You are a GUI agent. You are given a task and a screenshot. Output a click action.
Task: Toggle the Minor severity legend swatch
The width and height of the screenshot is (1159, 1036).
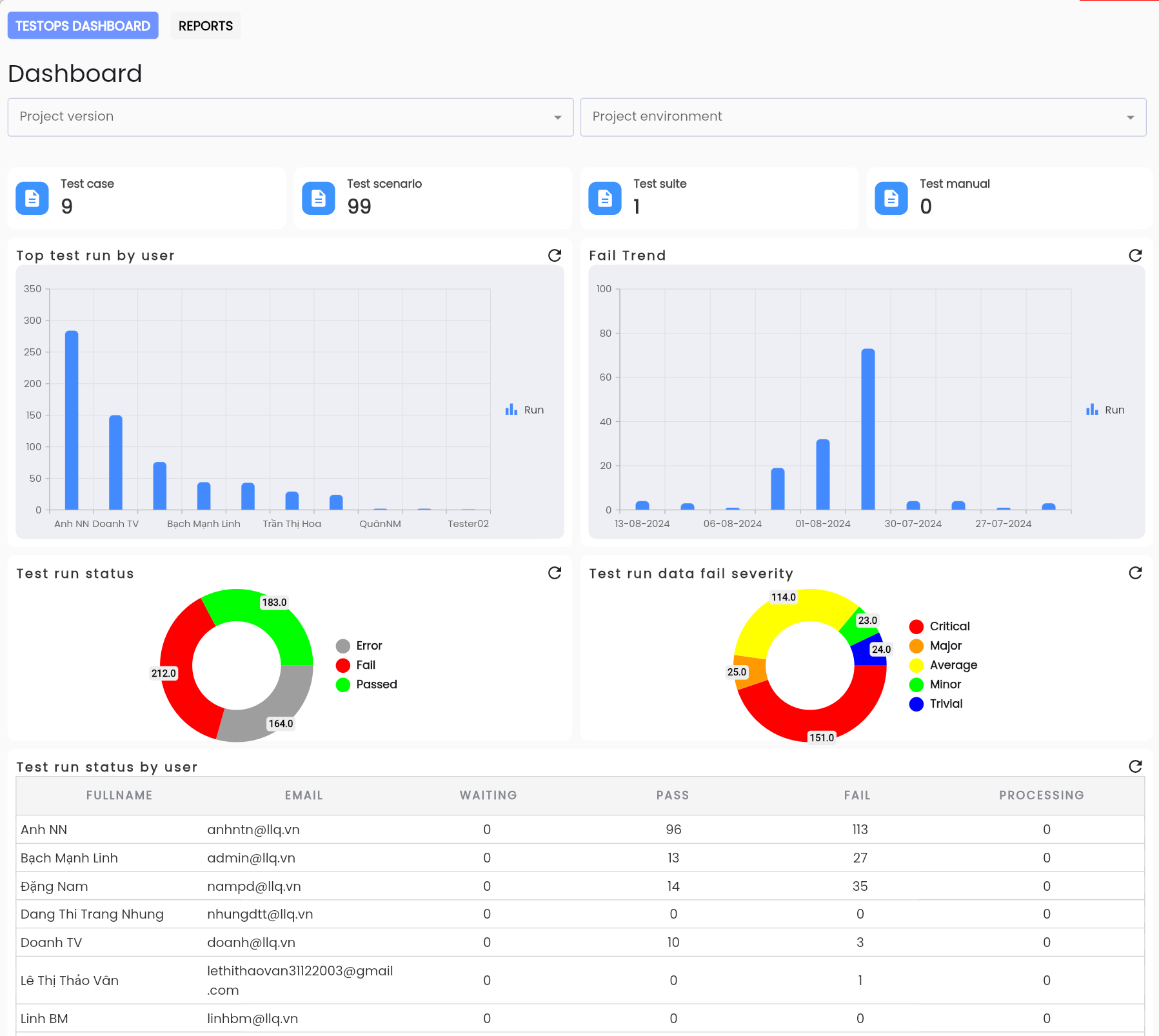pos(916,684)
